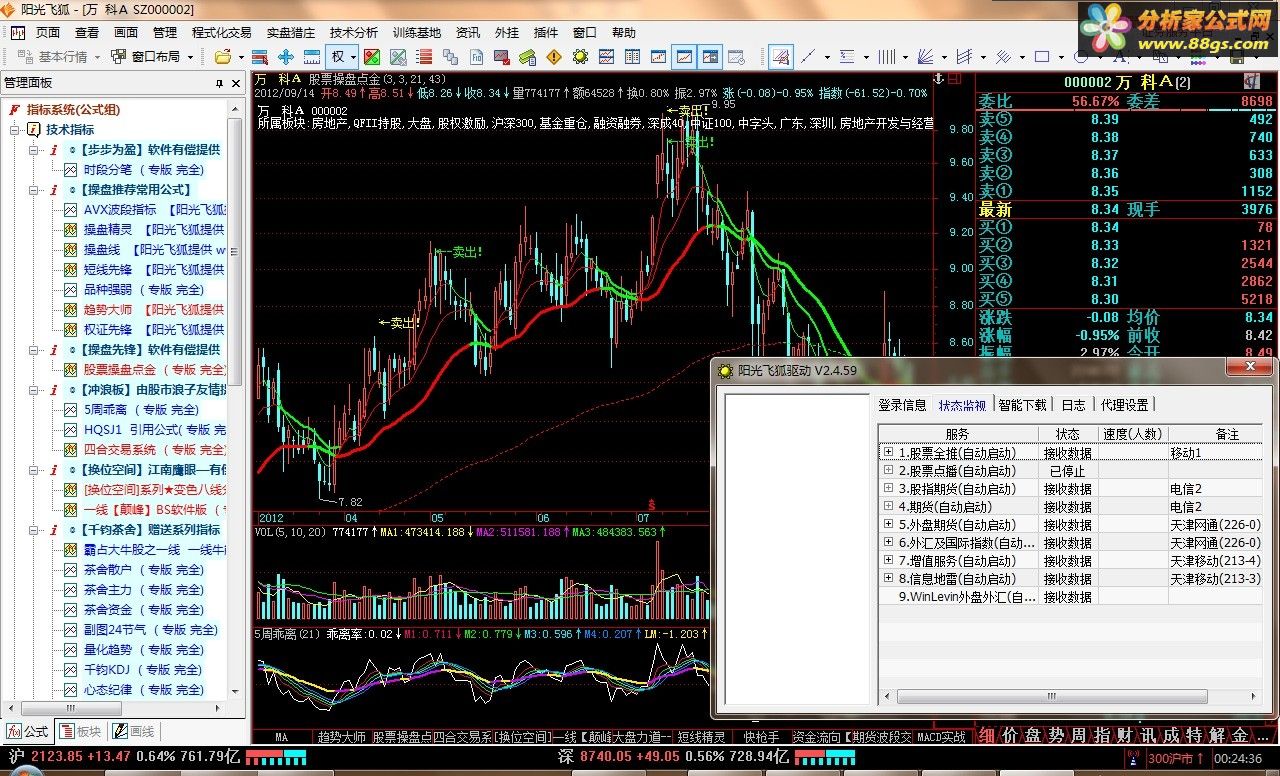Click the blue table red line icon

[x=260, y=57]
